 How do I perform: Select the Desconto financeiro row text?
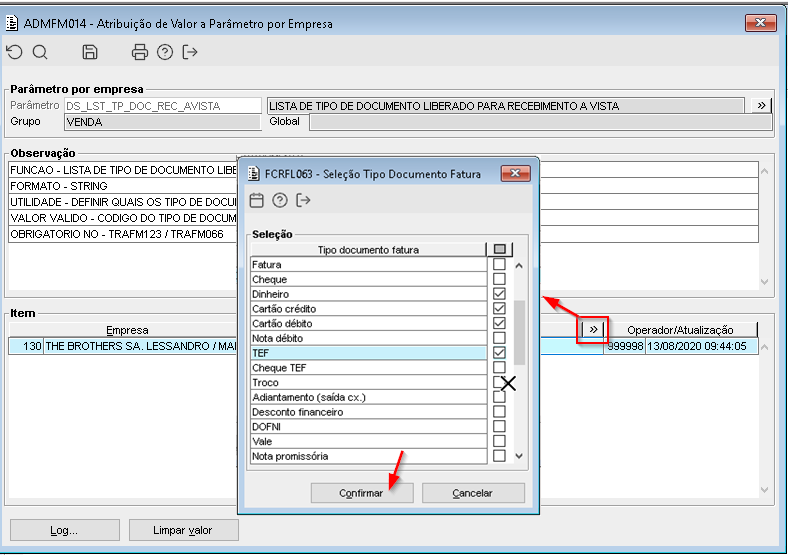[298, 412]
